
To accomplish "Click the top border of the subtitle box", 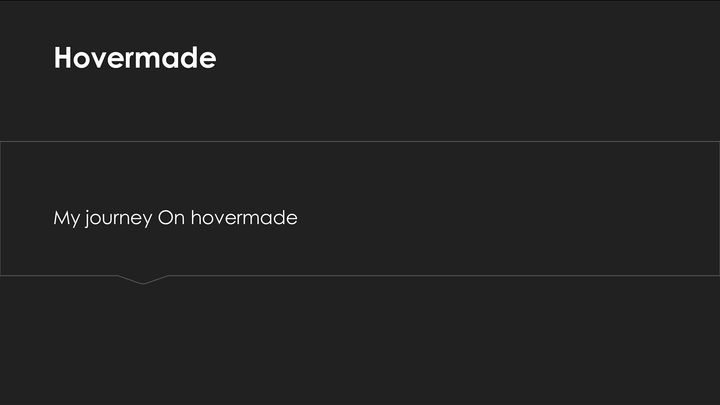I will 360,141.
